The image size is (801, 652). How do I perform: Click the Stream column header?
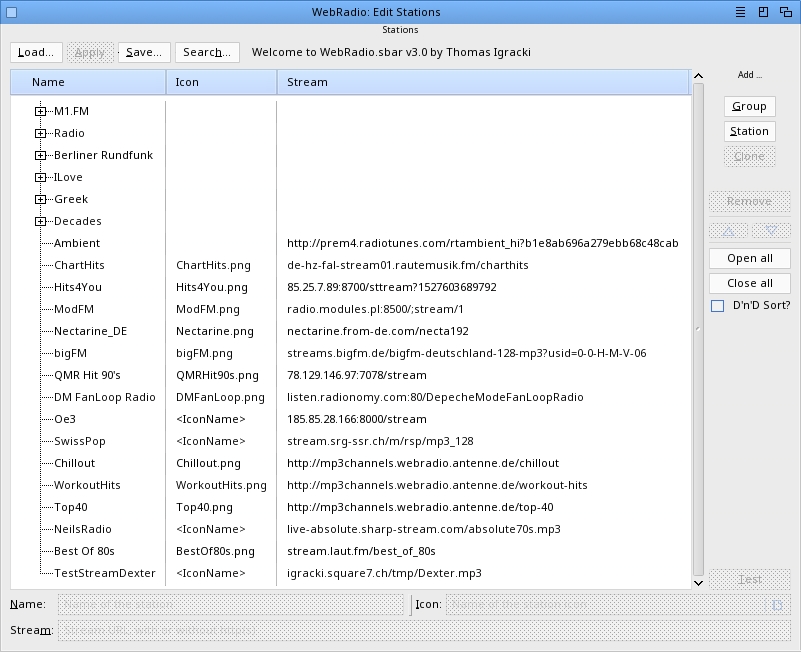482,82
